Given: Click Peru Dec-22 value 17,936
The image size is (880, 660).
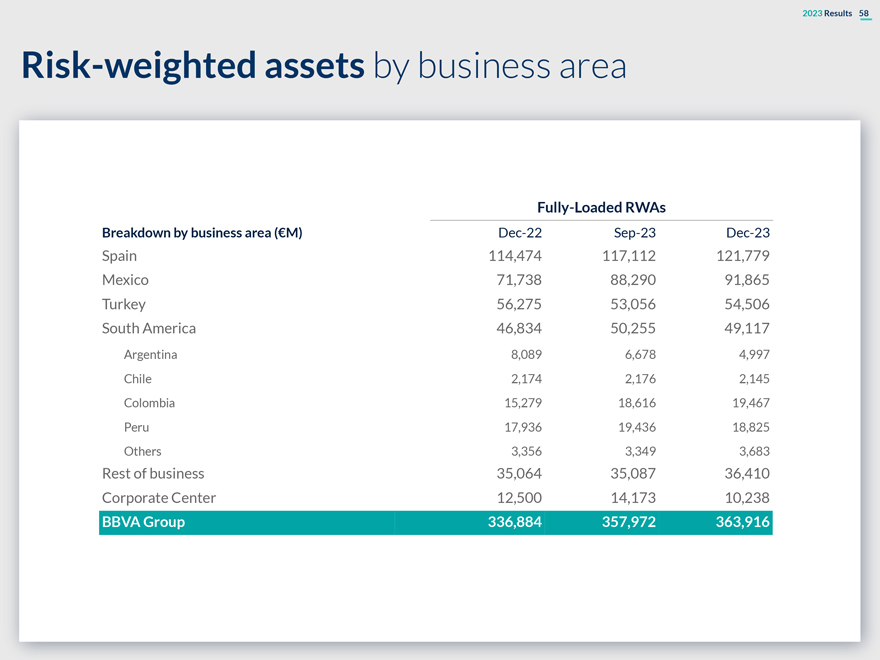Looking at the screenshot, I should coord(522,427).
